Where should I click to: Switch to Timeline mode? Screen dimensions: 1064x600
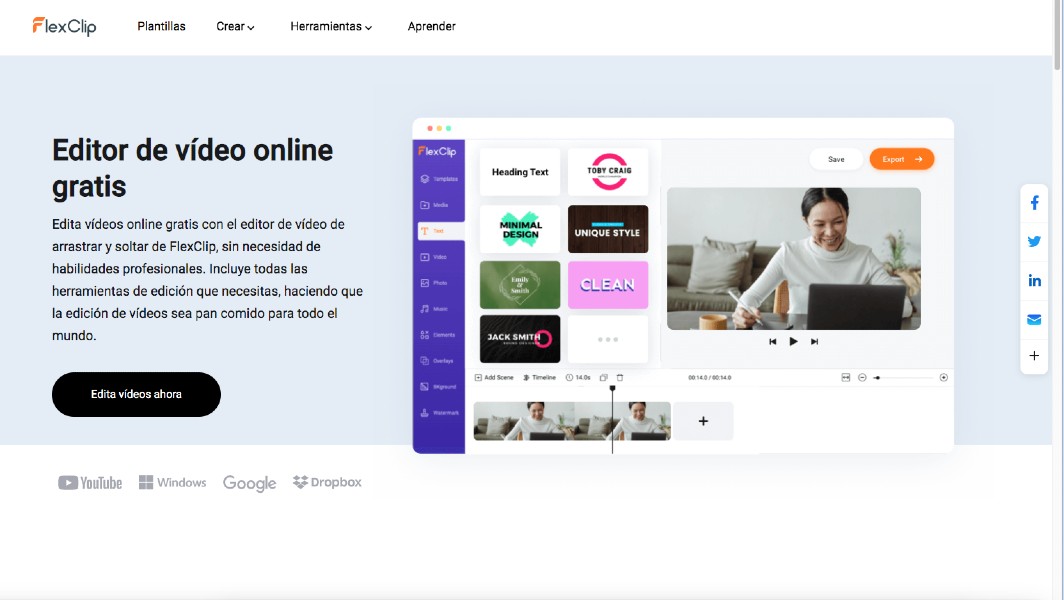click(539, 377)
